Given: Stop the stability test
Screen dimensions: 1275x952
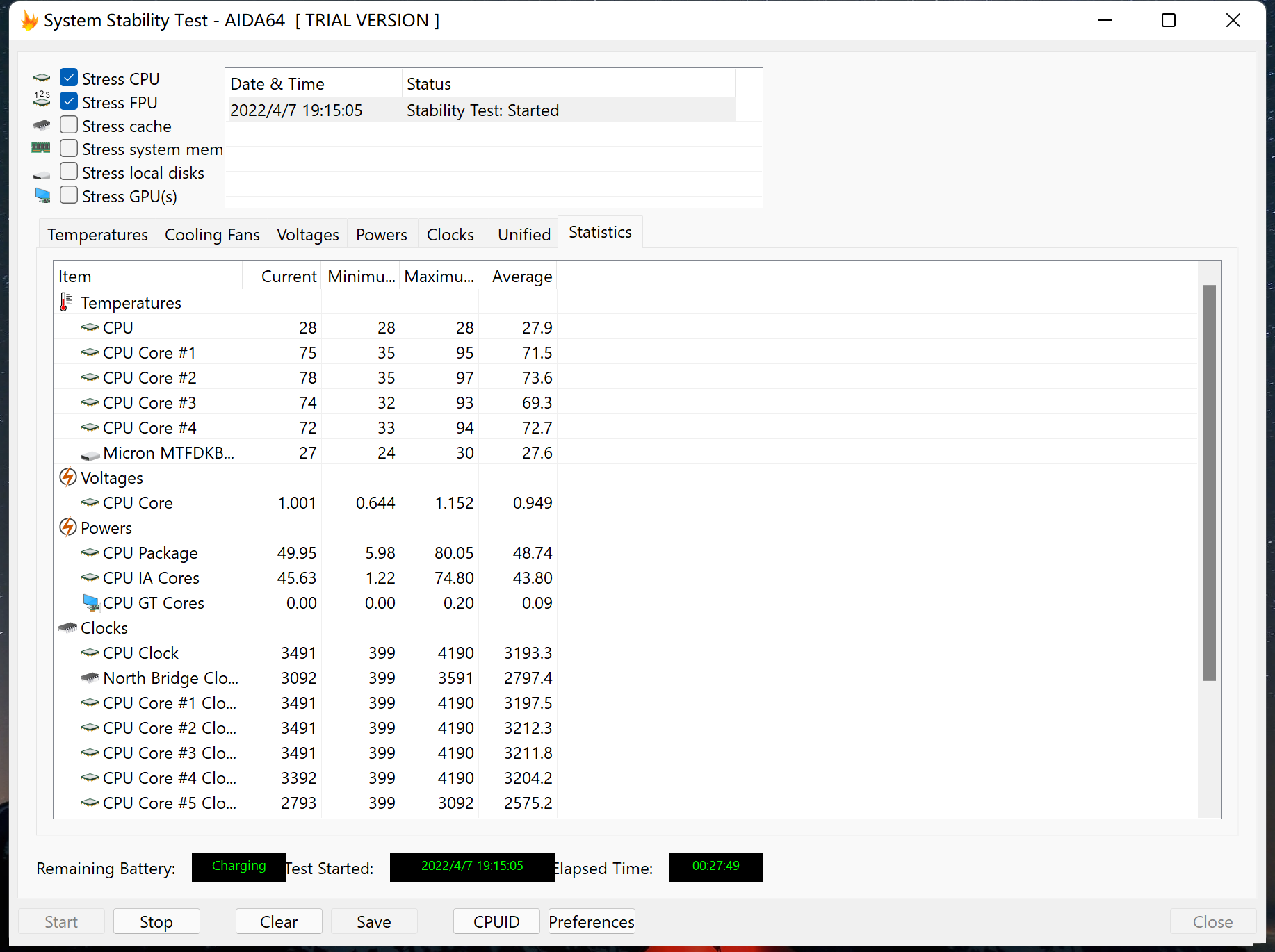Looking at the screenshot, I should pyautogui.click(x=156, y=921).
